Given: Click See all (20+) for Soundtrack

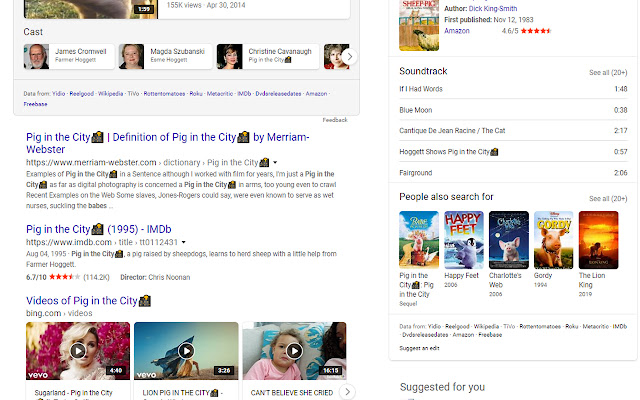Looking at the screenshot, I should pyautogui.click(x=608, y=72).
